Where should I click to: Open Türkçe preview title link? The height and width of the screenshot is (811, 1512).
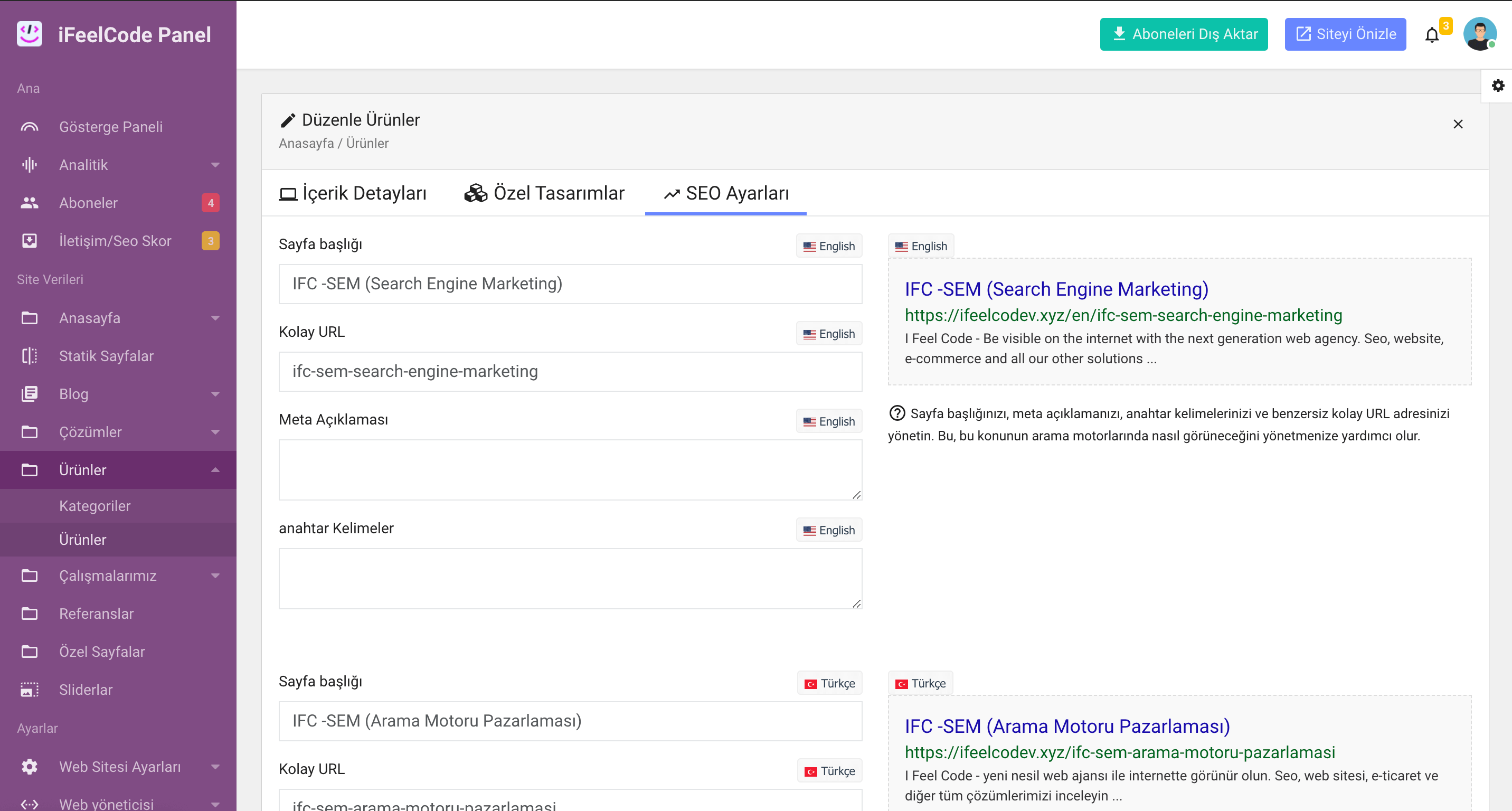(1067, 726)
